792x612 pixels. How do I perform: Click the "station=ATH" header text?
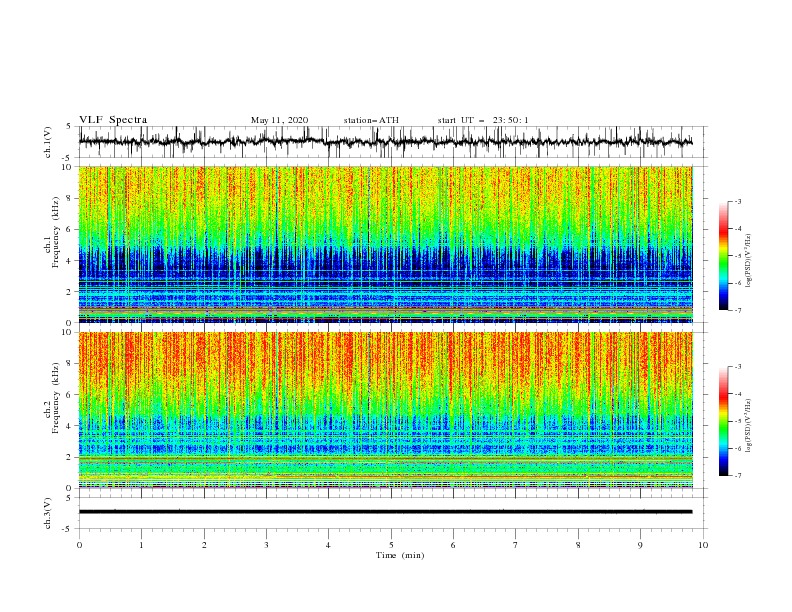(371, 120)
